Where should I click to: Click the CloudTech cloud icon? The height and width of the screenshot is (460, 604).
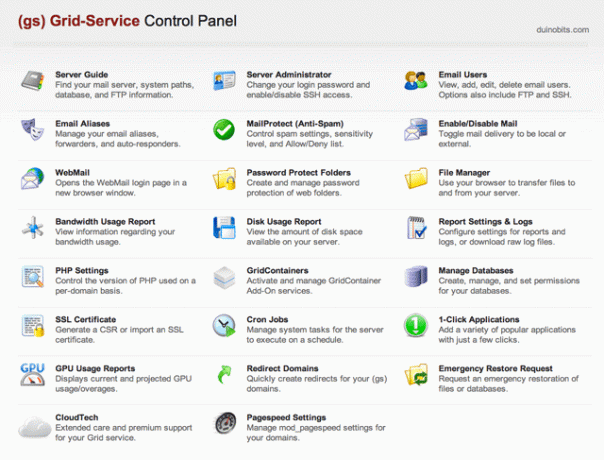pos(35,427)
